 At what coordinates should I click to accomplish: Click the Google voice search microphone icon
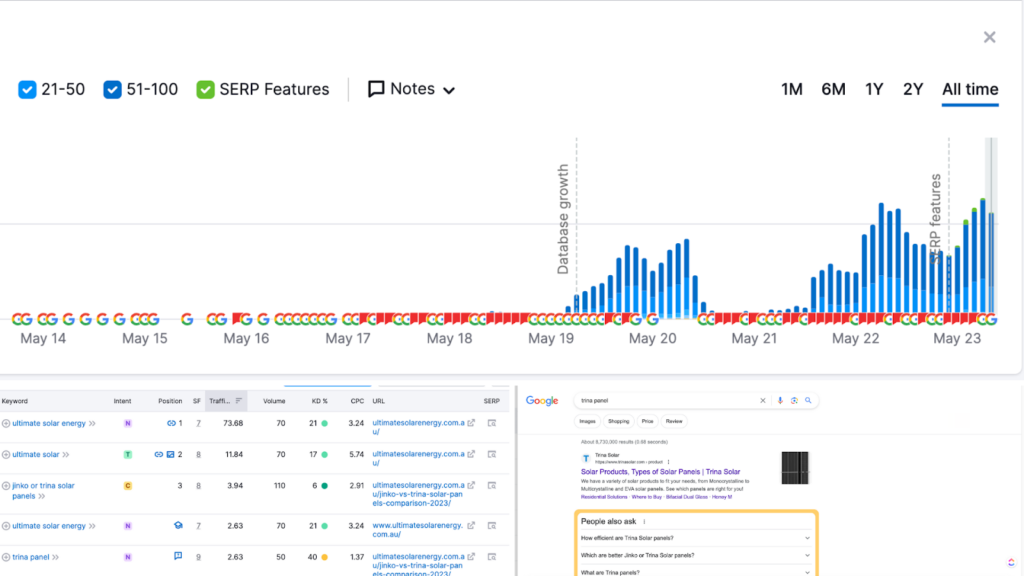point(779,401)
